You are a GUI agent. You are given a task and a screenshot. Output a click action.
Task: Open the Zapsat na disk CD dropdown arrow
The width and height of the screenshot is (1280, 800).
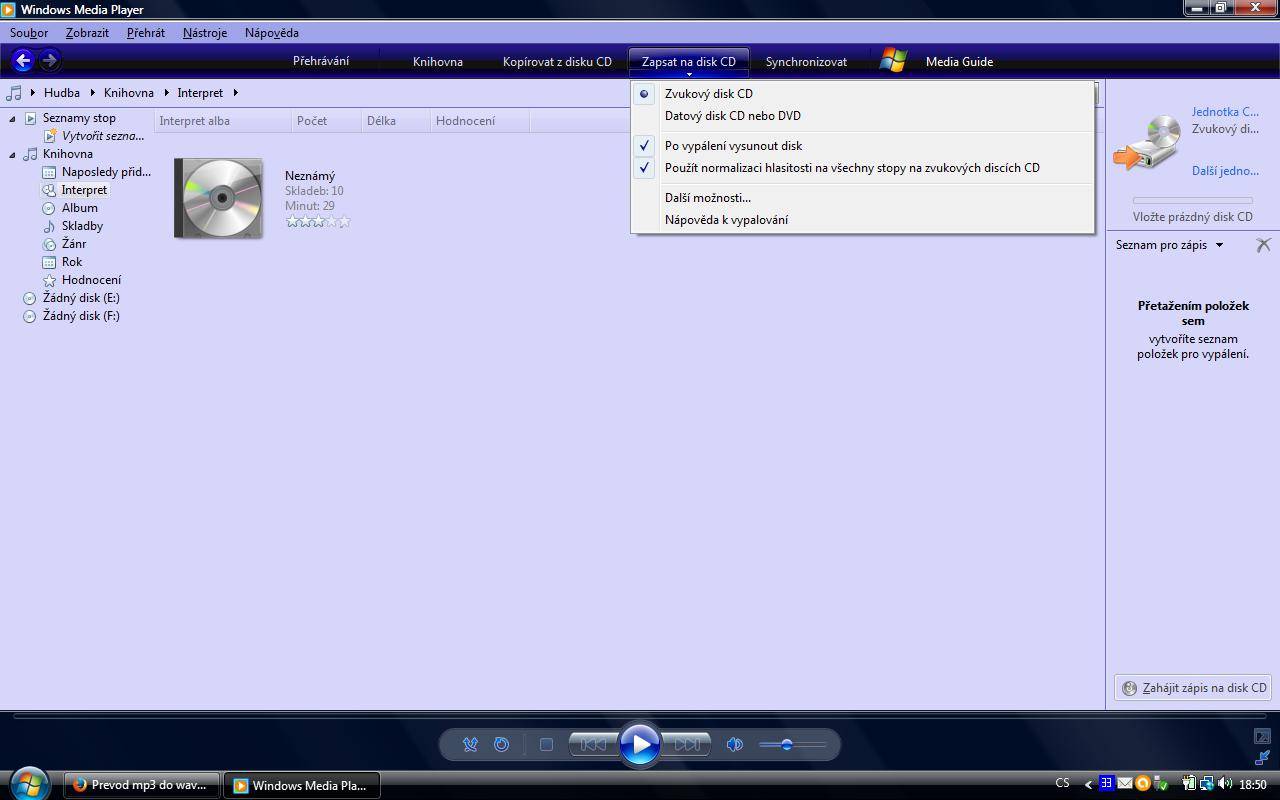(x=689, y=74)
